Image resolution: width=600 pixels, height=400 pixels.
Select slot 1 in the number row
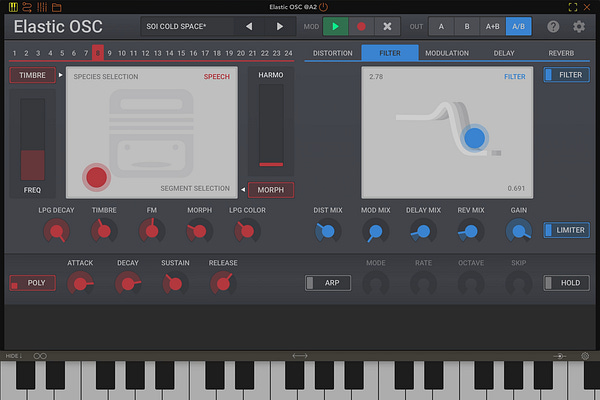point(15,53)
